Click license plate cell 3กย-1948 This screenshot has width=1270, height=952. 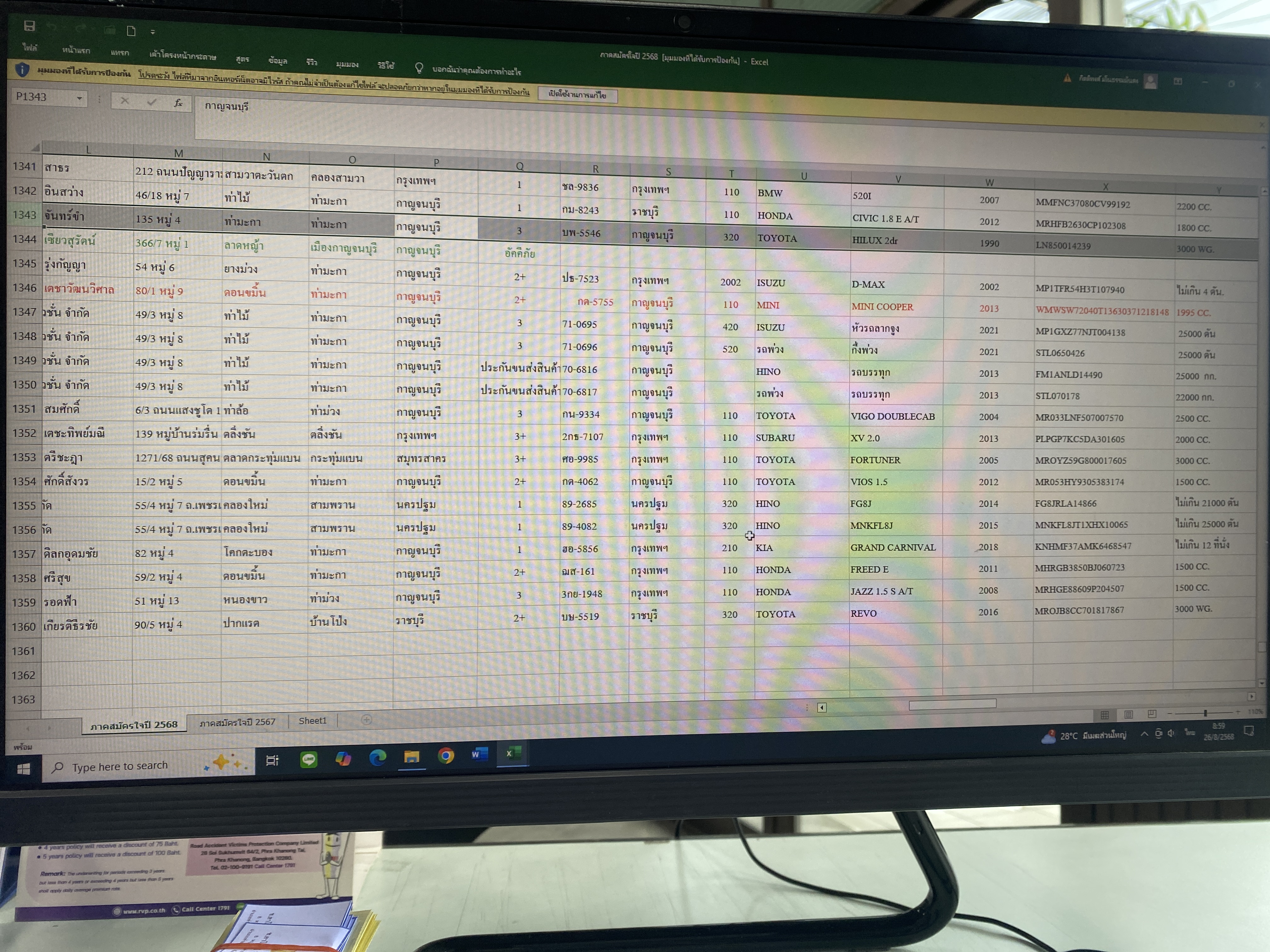(594, 594)
